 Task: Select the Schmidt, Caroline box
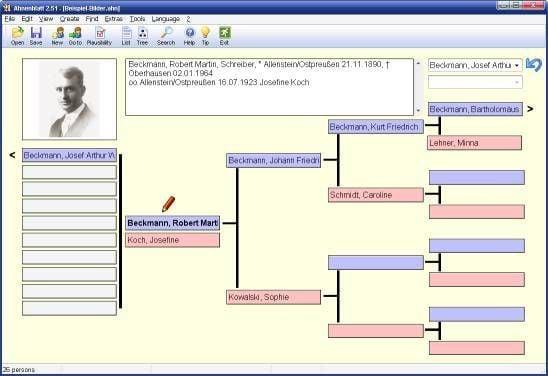(376, 195)
